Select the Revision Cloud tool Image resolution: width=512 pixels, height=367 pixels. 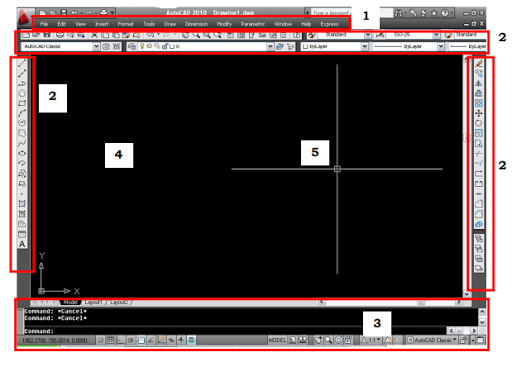[x=22, y=133]
